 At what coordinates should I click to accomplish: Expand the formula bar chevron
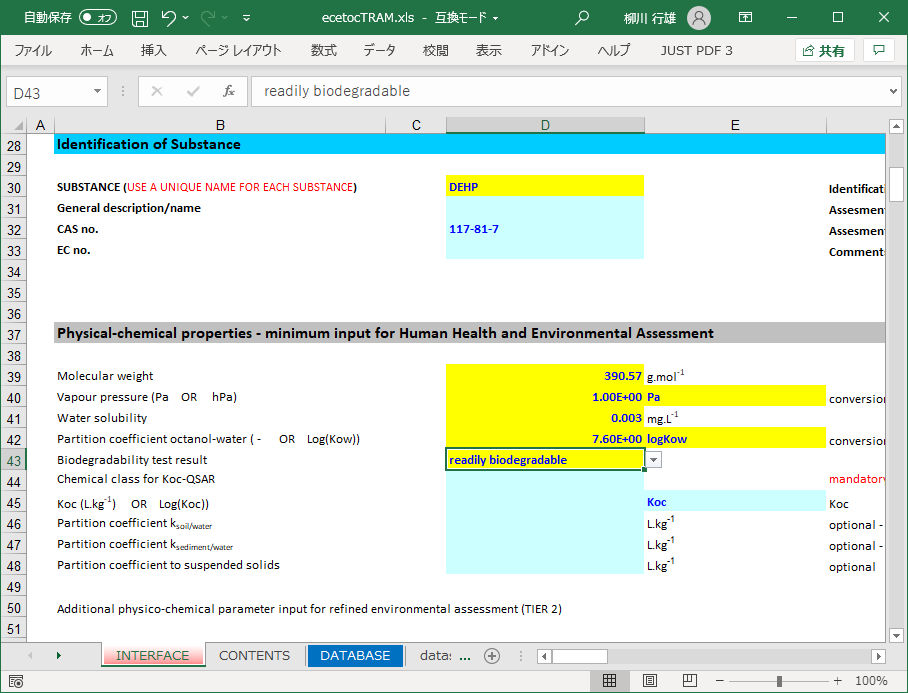point(893,91)
